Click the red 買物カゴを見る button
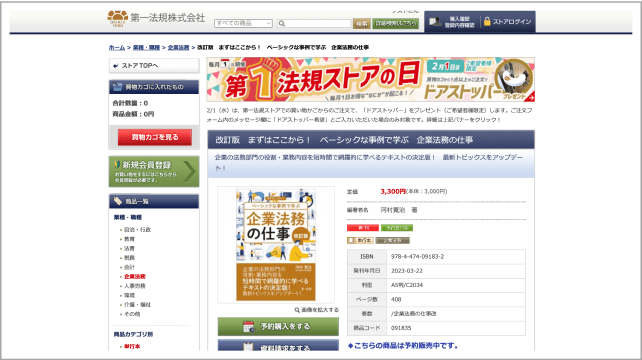Viewport: 642px width, 360px height. pos(155,137)
